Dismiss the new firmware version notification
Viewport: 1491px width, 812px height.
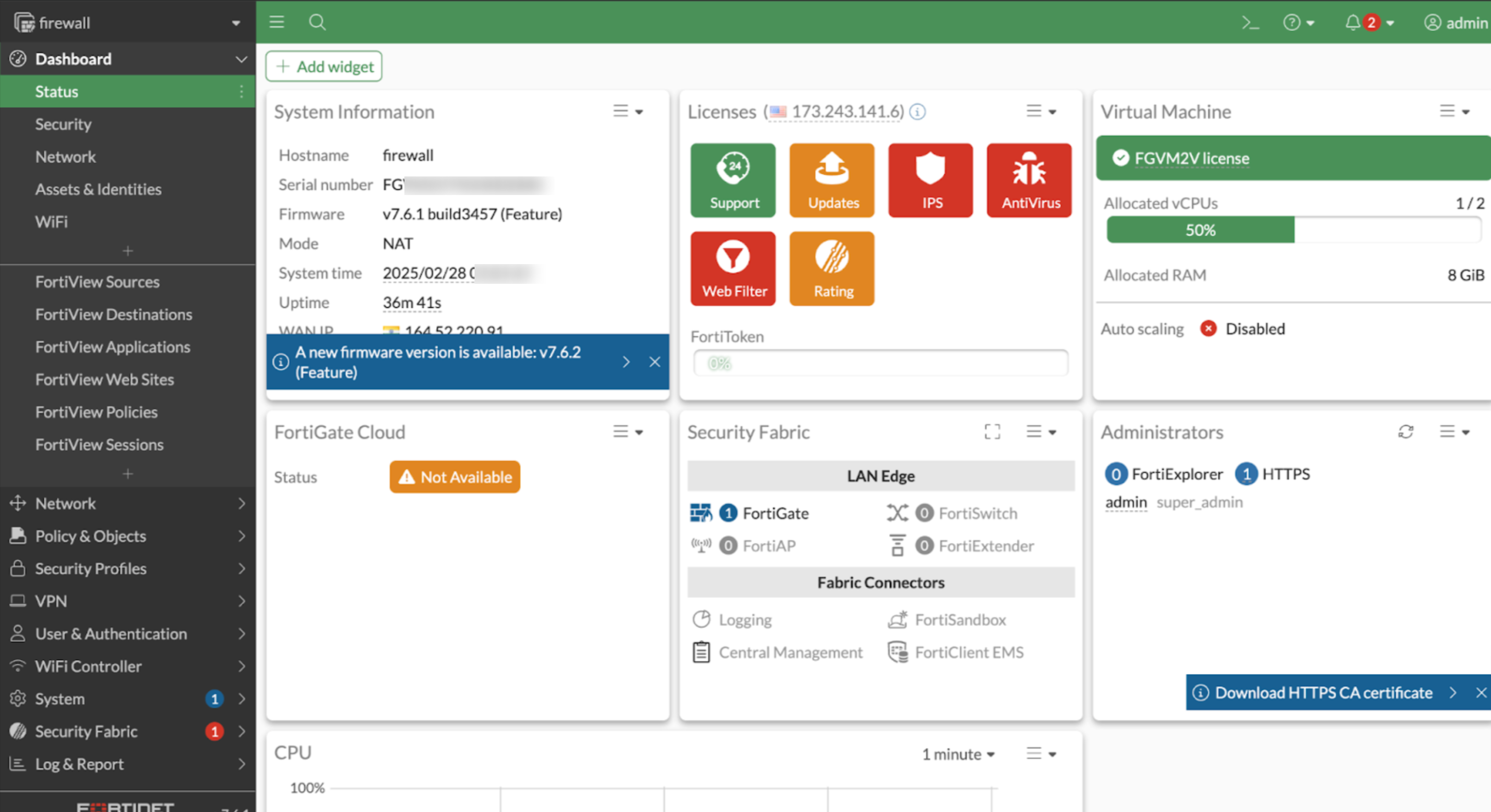655,362
